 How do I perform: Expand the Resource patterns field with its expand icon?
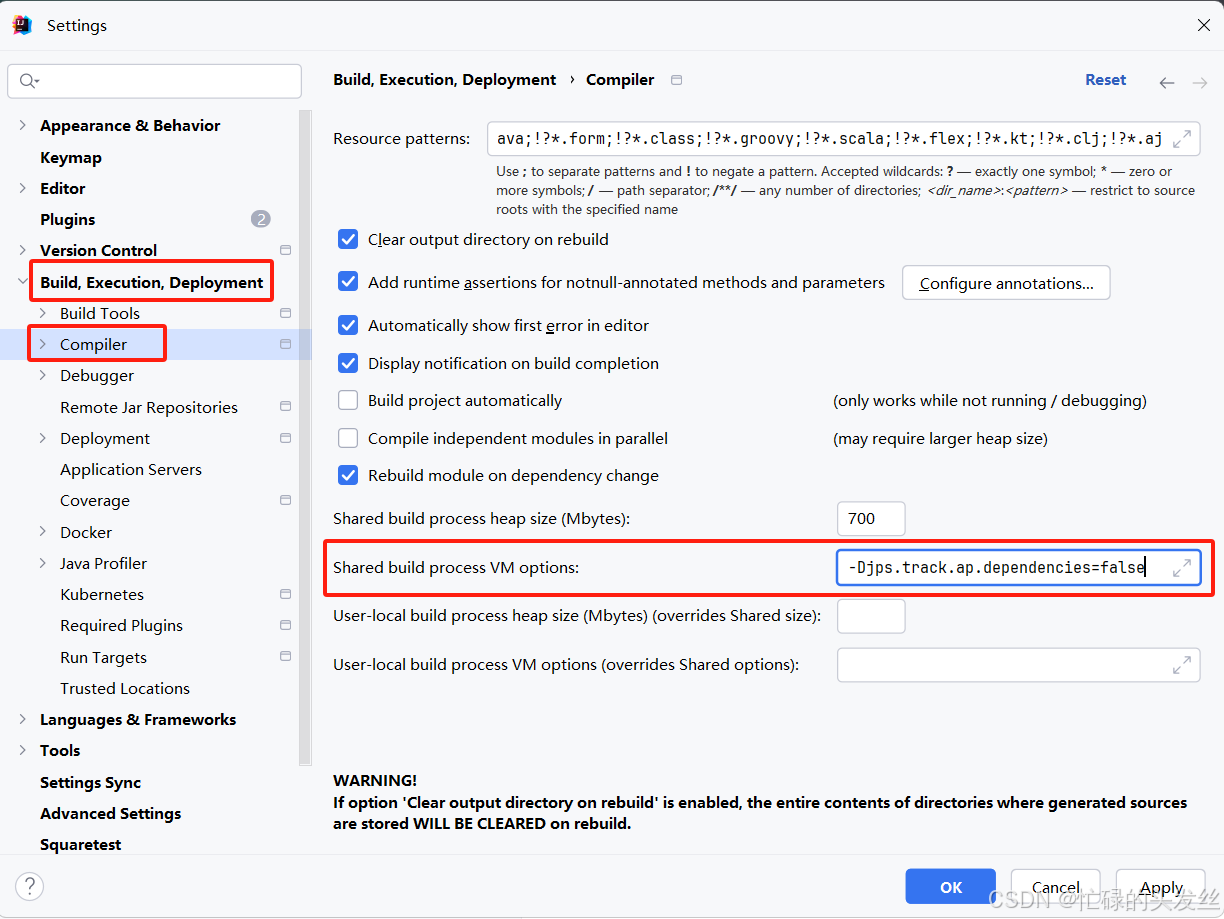(1181, 138)
